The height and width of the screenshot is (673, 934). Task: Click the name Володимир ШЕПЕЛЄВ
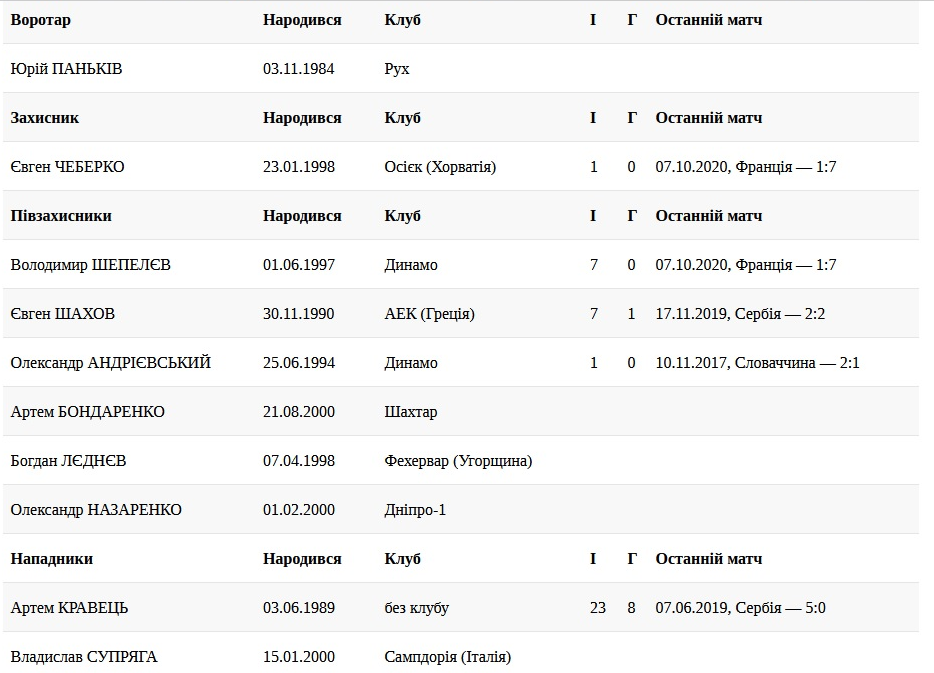pos(90,265)
